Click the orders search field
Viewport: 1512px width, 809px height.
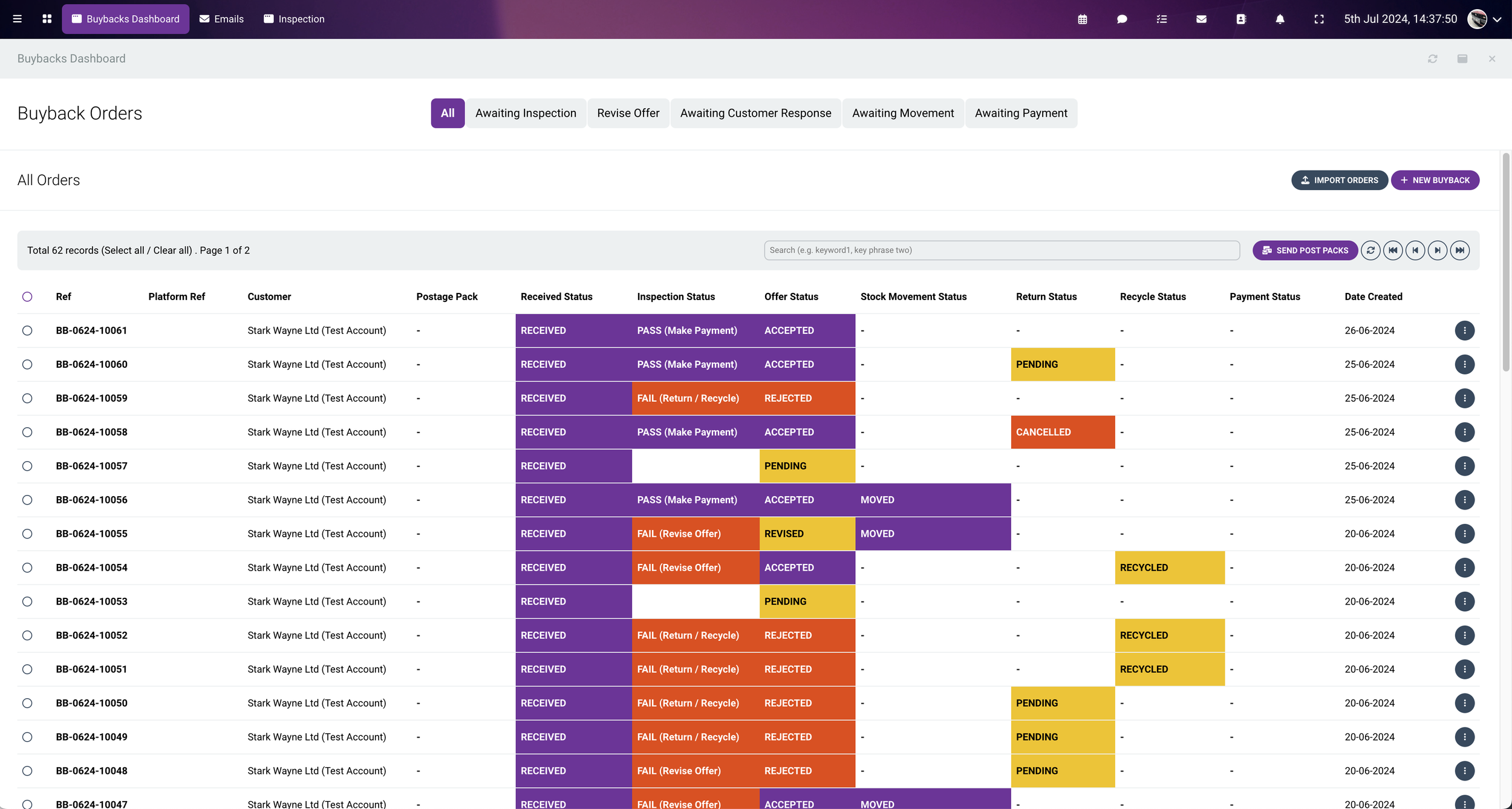[x=1001, y=251]
